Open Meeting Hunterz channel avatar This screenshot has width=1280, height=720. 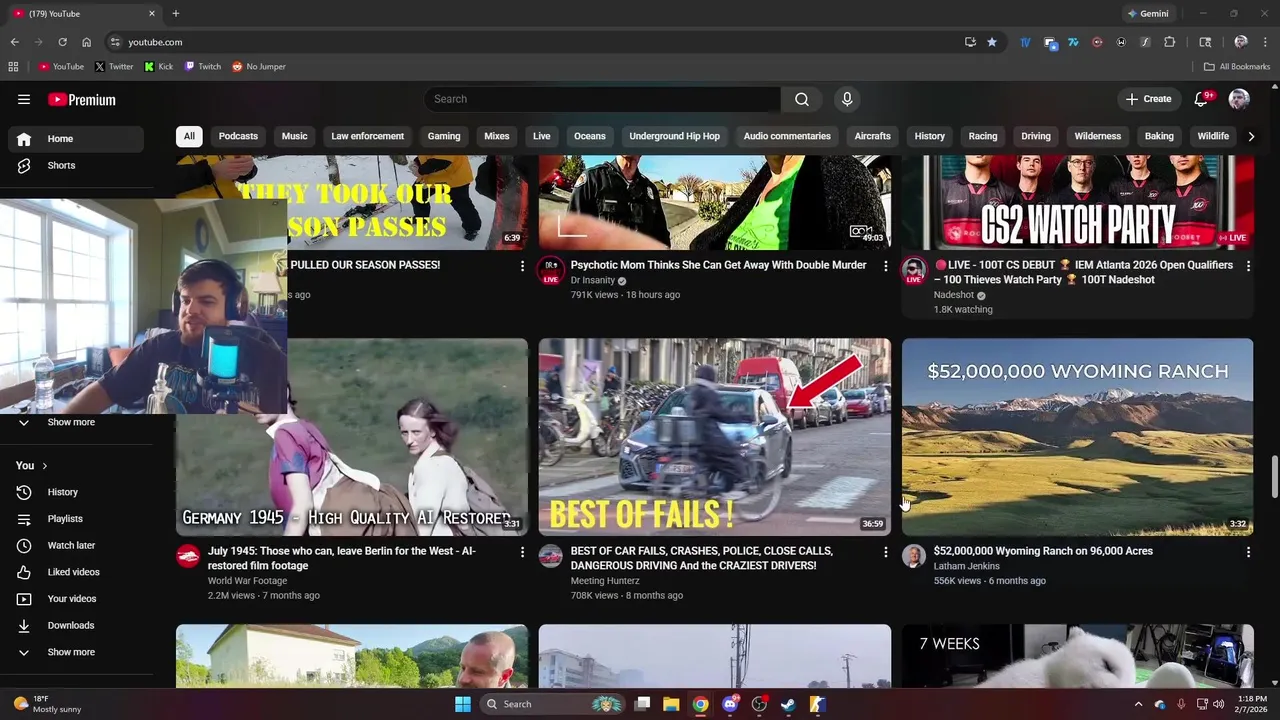pos(551,556)
